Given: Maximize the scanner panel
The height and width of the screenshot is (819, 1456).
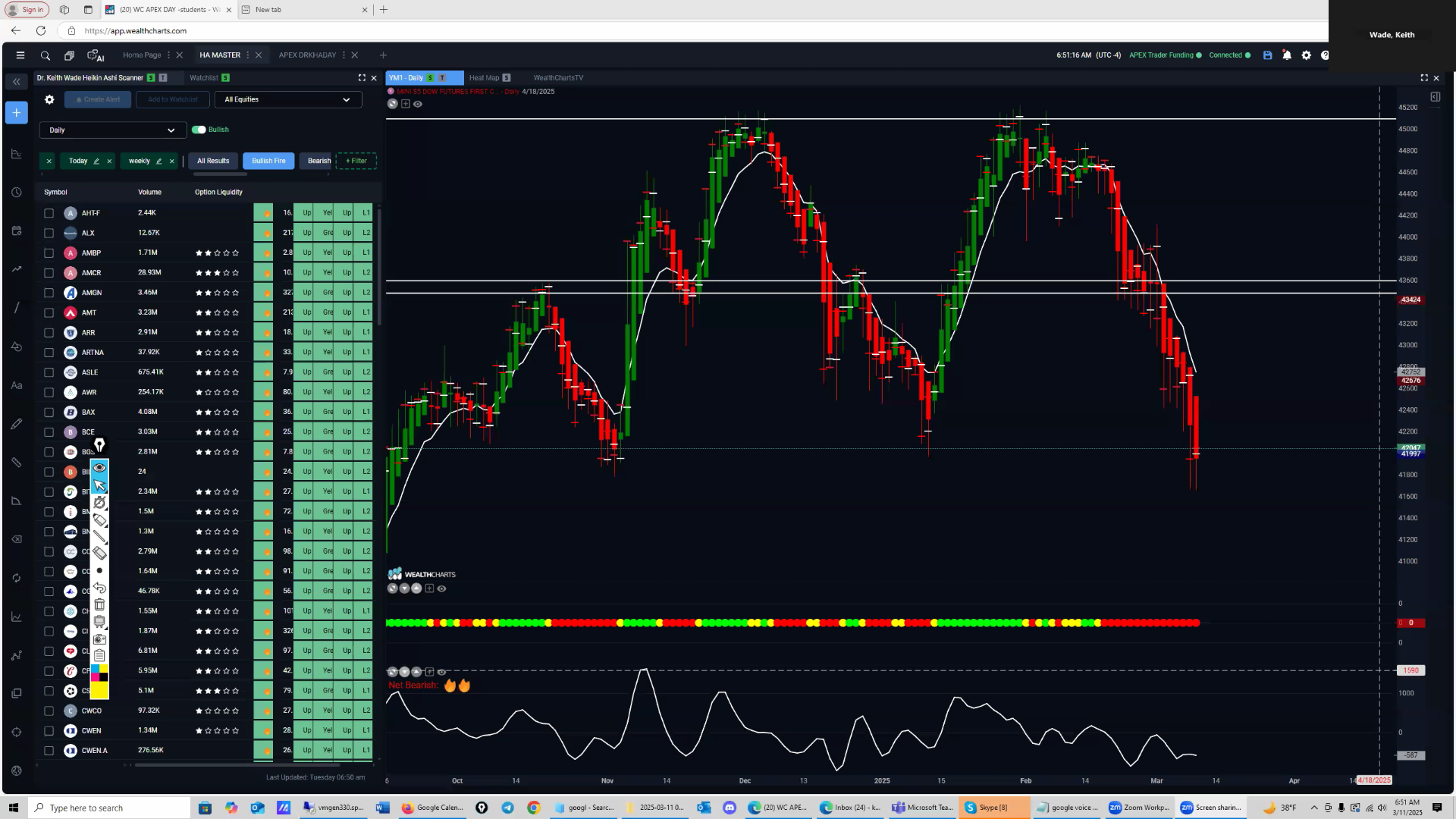Looking at the screenshot, I should tap(362, 77).
